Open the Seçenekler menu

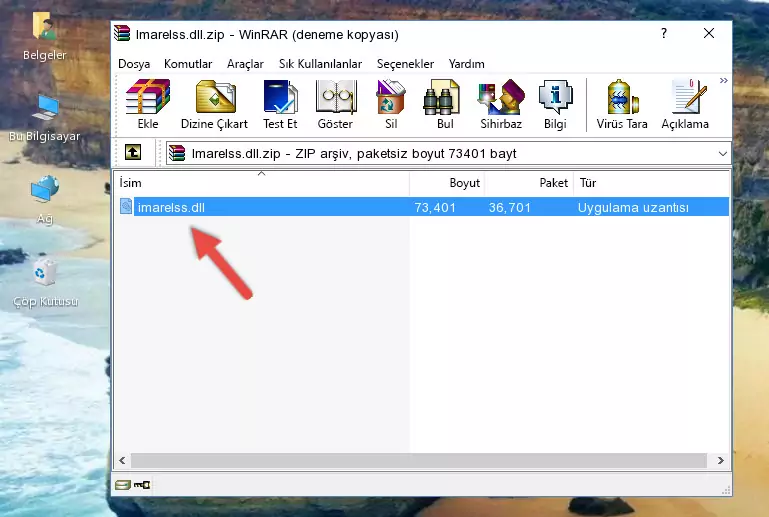pyautogui.click(x=405, y=64)
